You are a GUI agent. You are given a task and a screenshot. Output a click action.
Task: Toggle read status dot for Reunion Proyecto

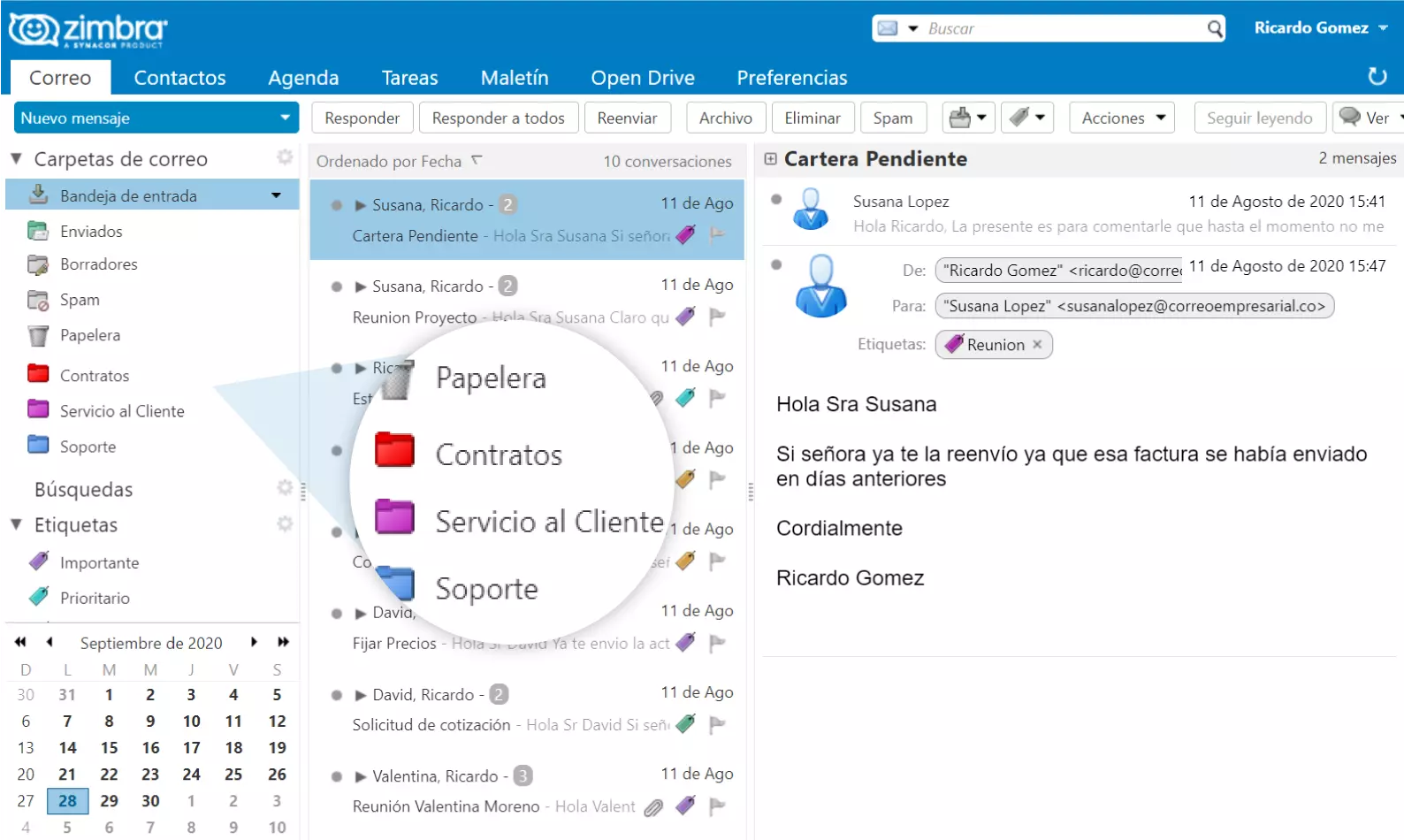337,286
